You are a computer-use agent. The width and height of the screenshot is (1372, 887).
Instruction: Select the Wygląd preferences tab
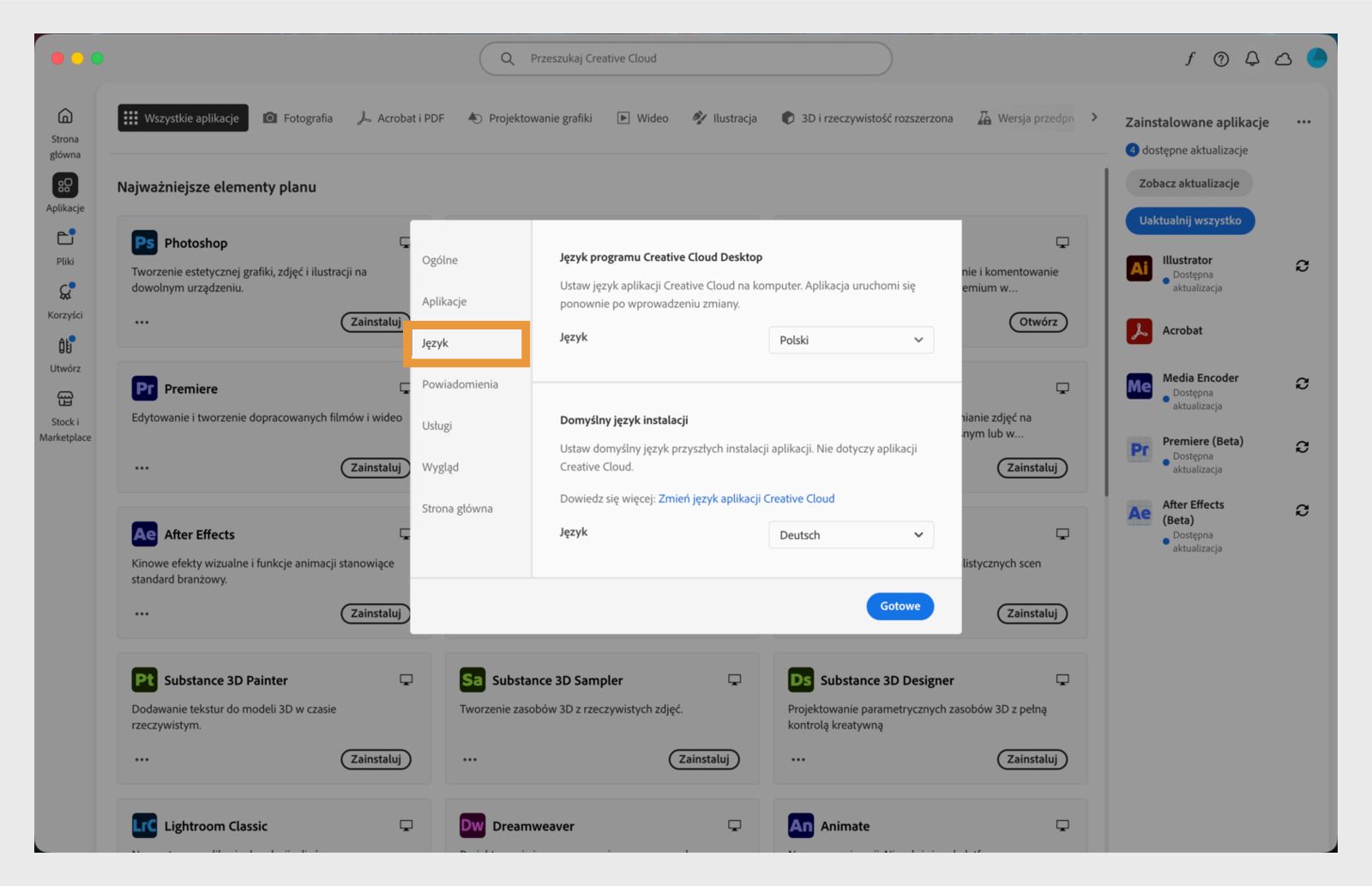pos(440,467)
